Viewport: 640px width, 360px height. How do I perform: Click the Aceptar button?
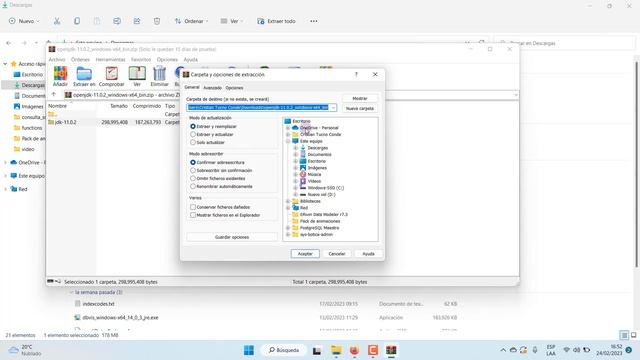[305, 254]
